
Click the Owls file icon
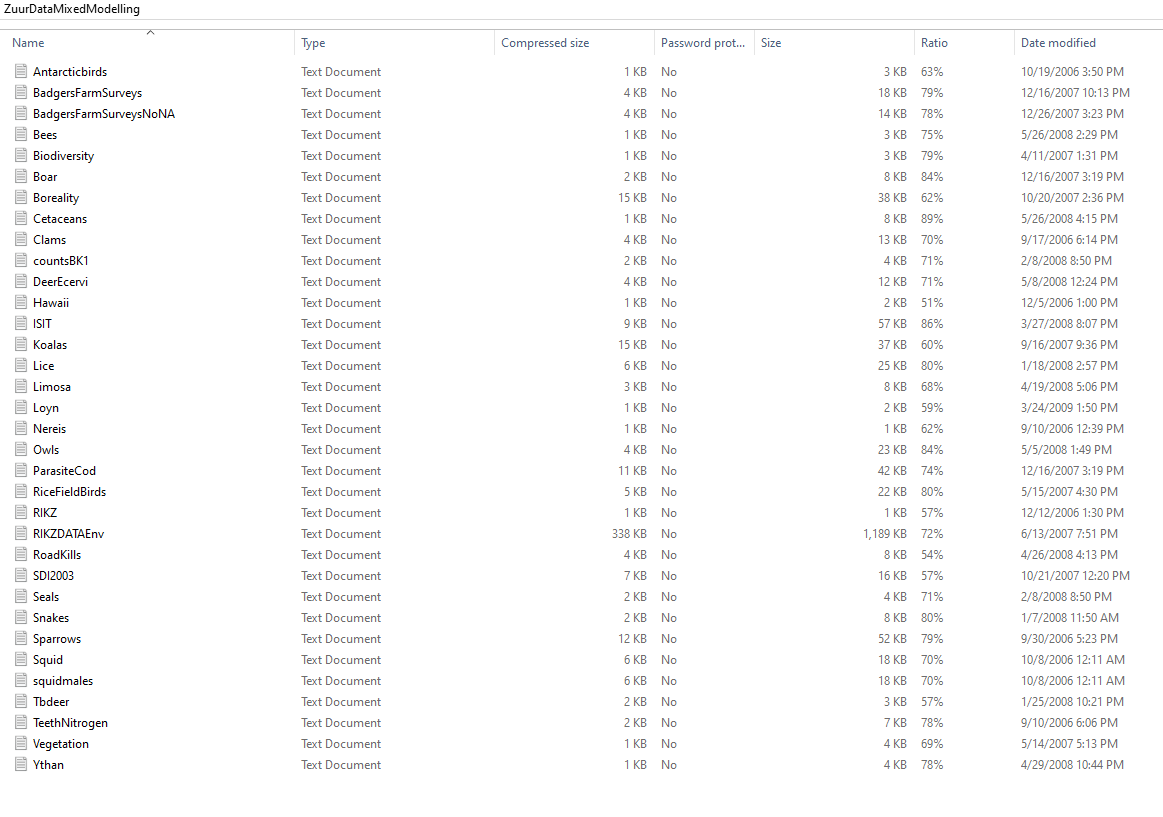tap(20, 450)
